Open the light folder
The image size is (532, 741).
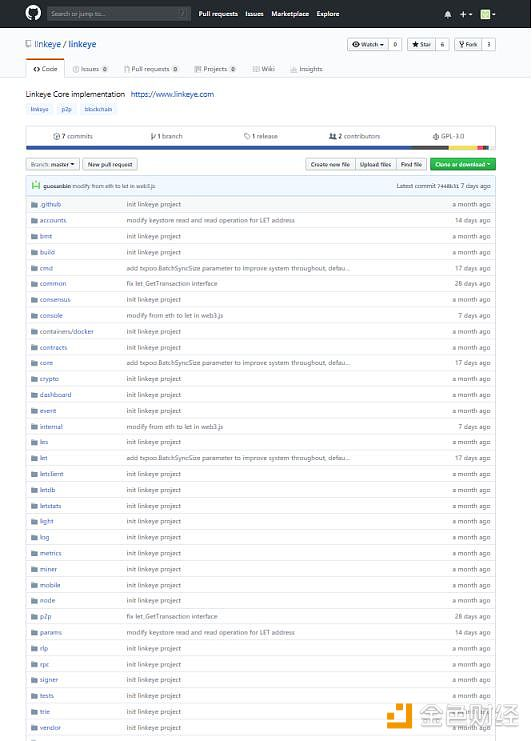[x=46, y=521]
